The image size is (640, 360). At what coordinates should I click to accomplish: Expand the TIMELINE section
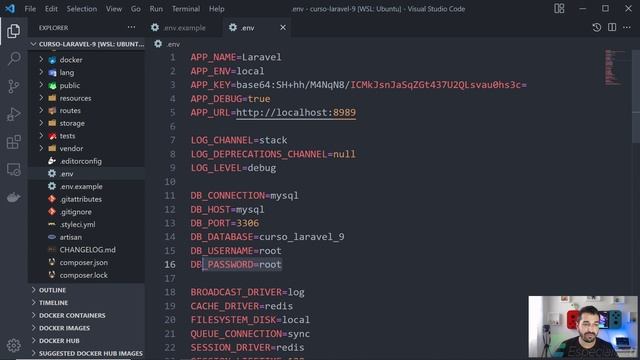click(87, 302)
